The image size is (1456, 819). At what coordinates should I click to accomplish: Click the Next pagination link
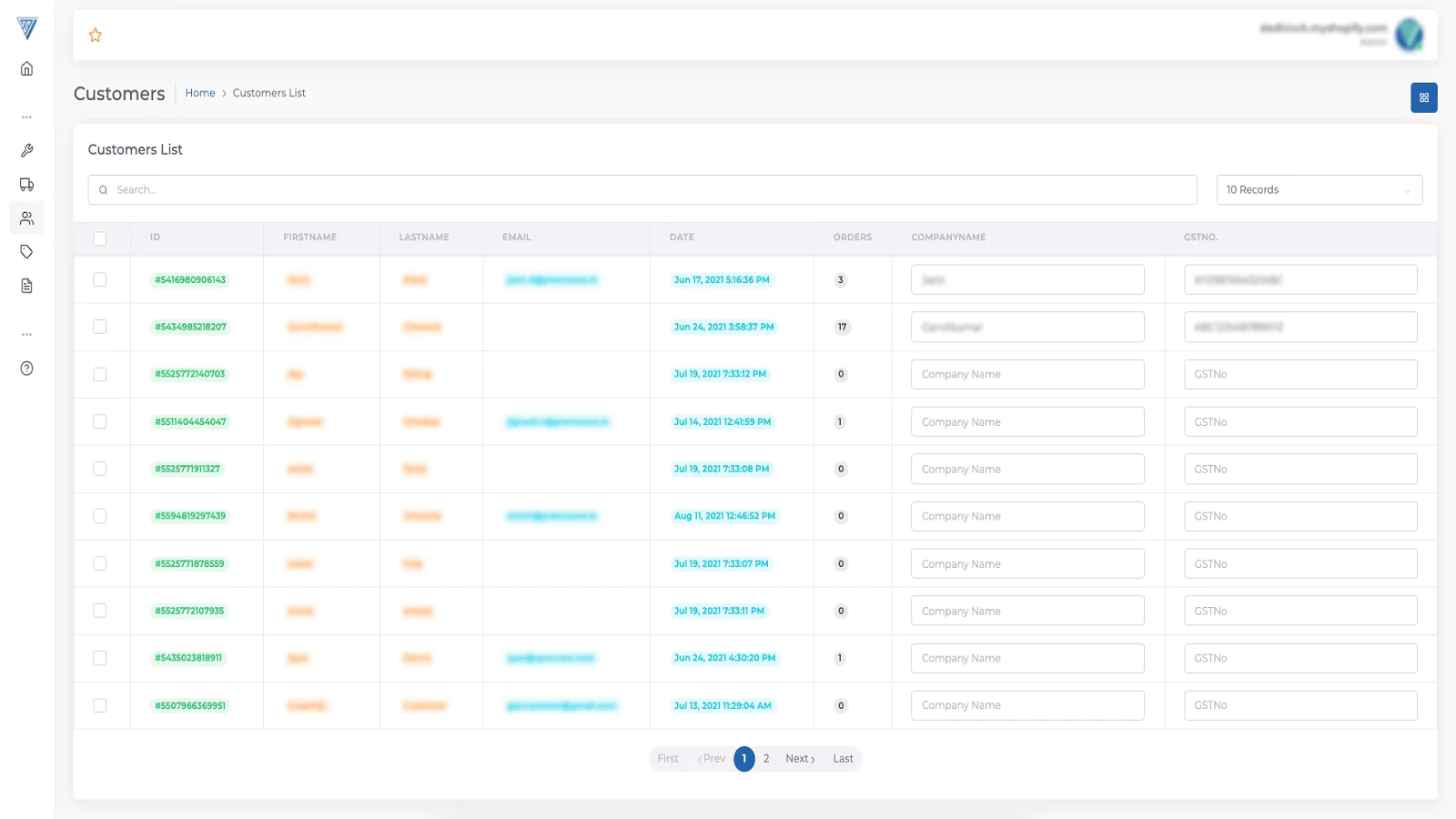tap(800, 759)
